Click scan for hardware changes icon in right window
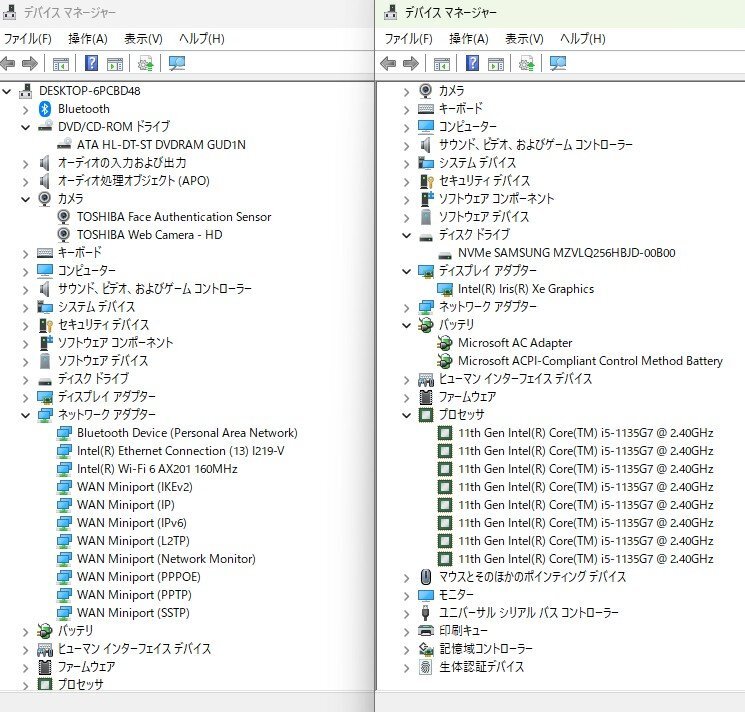This screenshot has height=712, width=745. tap(558, 63)
